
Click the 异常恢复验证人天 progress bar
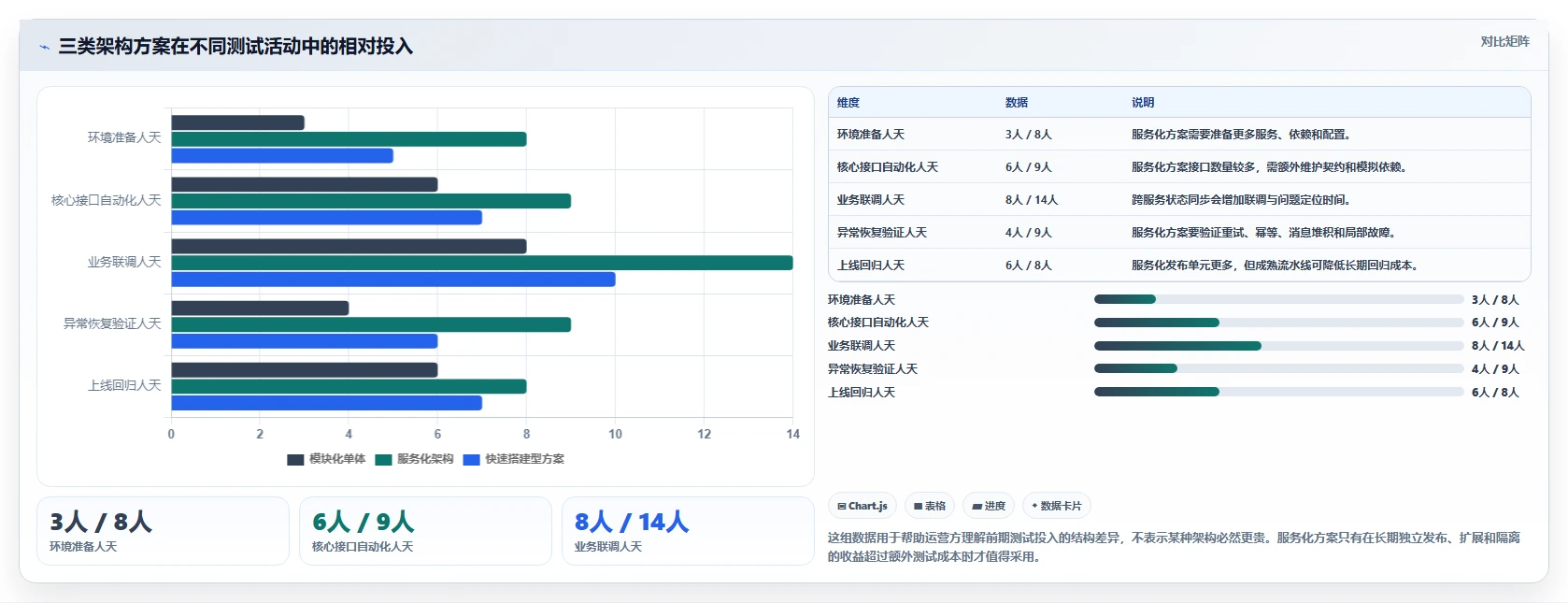click(1278, 368)
